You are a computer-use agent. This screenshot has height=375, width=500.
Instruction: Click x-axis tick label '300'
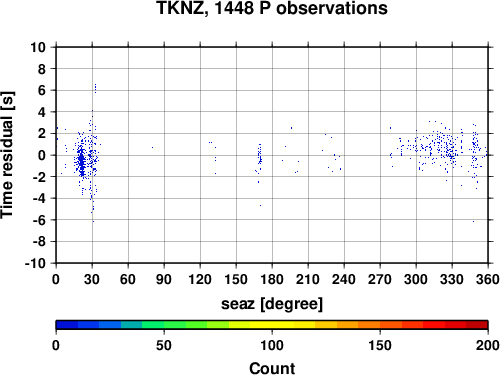(x=416, y=279)
